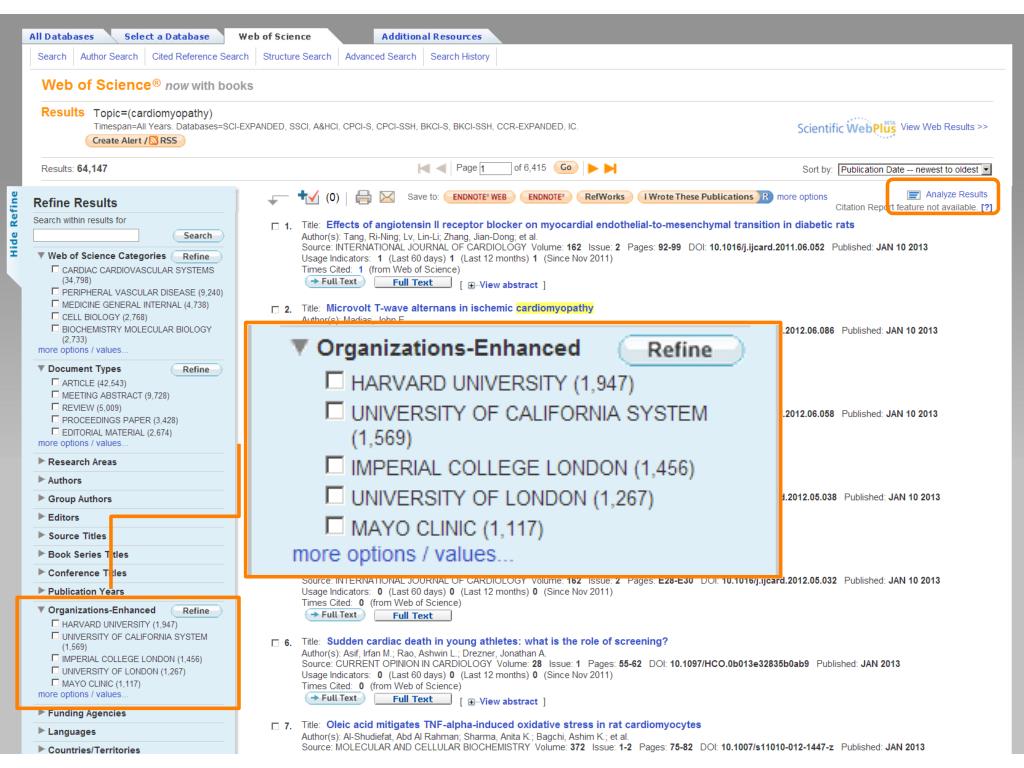Viewport: 1024px width, 768px height.
Task: Check Peripheral Vascular Disease category
Action: click(56, 291)
